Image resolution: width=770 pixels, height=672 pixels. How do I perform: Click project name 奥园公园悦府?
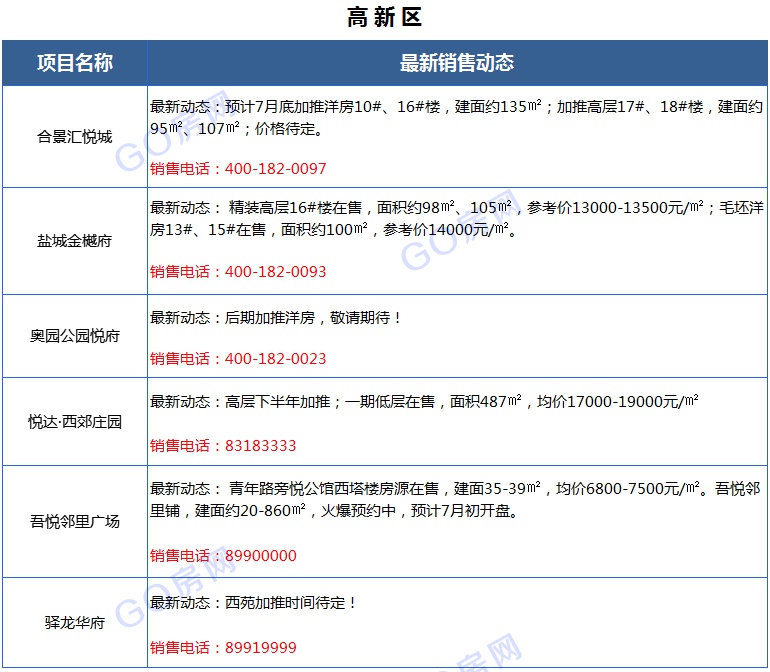click(x=75, y=336)
